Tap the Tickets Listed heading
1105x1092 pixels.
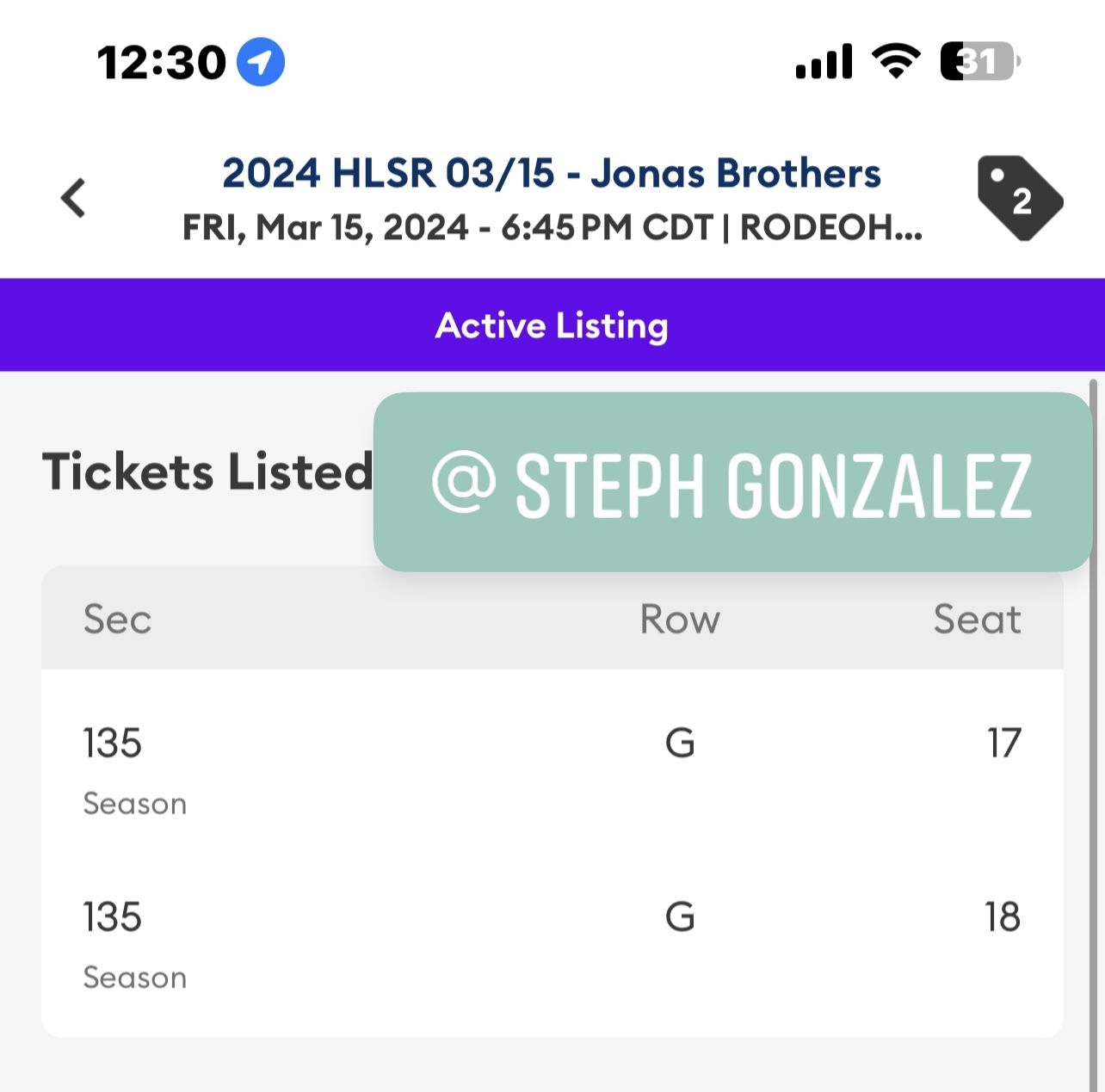tap(207, 472)
